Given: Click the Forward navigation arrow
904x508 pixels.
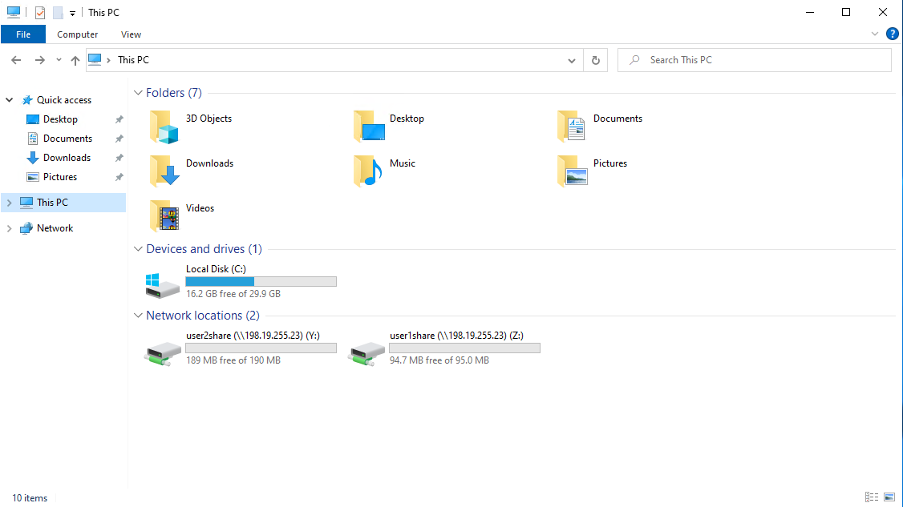Looking at the screenshot, I should pos(39,60).
